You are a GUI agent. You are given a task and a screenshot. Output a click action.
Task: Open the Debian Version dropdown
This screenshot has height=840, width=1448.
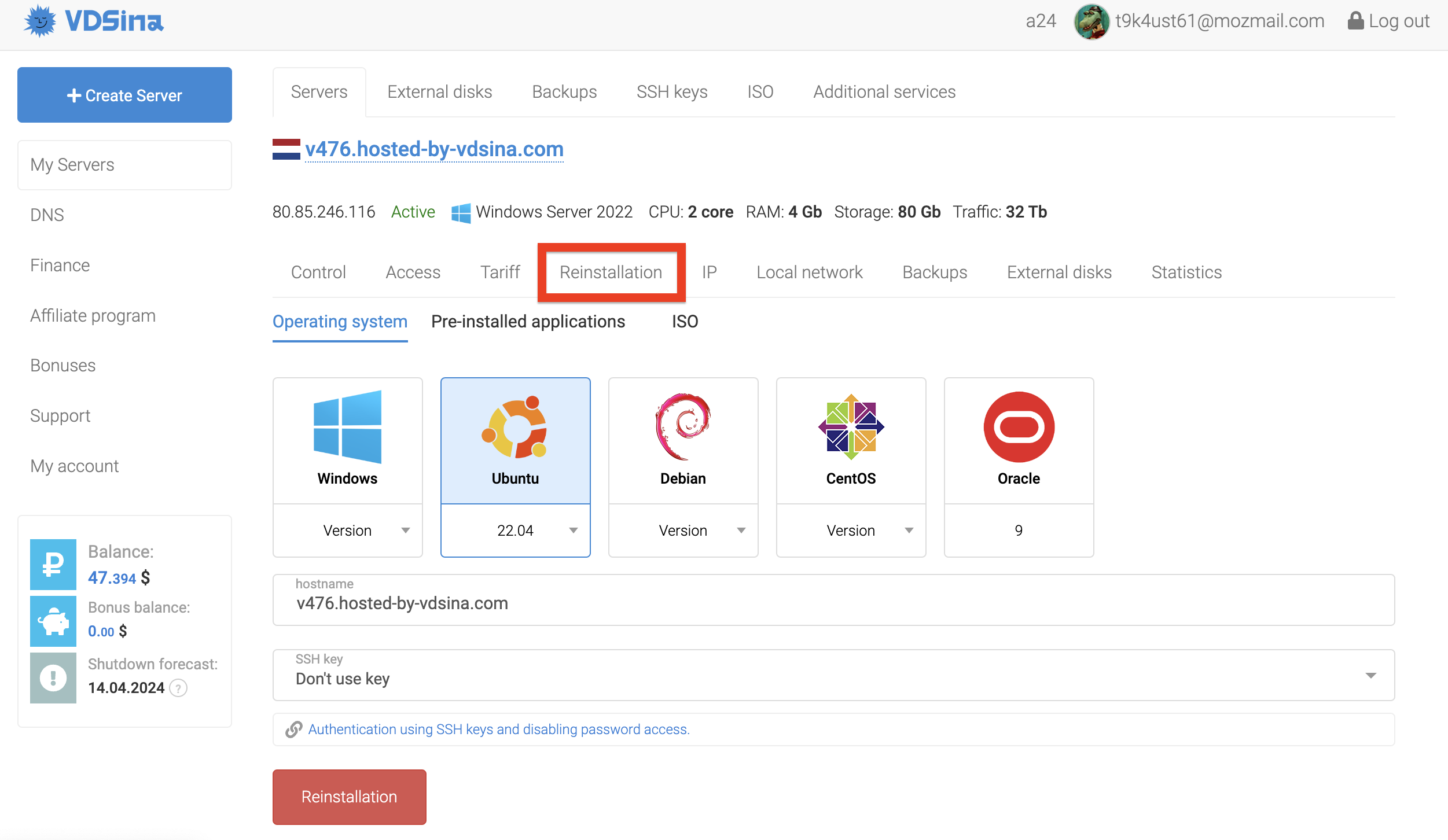[683, 530]
